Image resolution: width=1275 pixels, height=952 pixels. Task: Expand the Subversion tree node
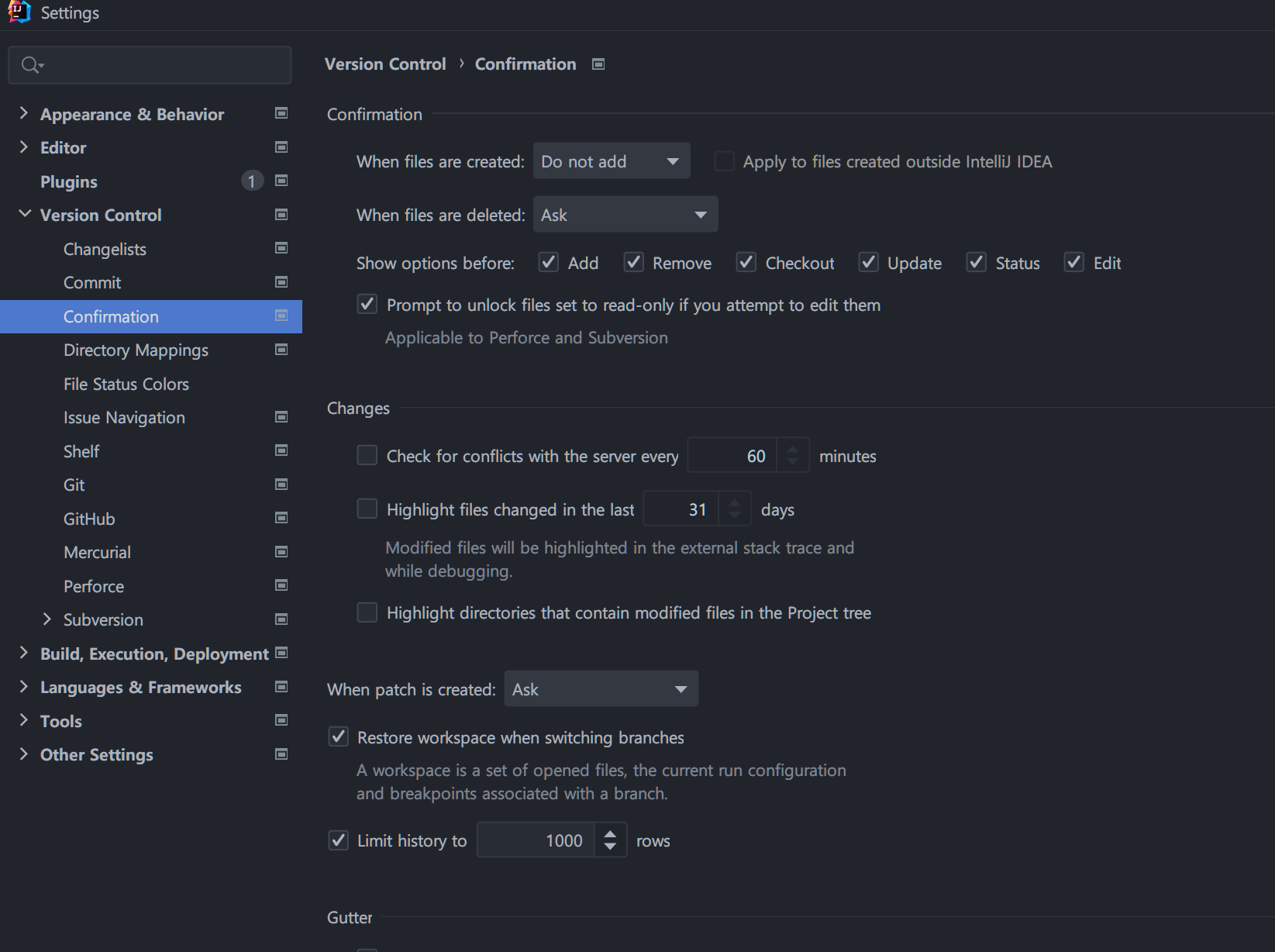(47, 619)
